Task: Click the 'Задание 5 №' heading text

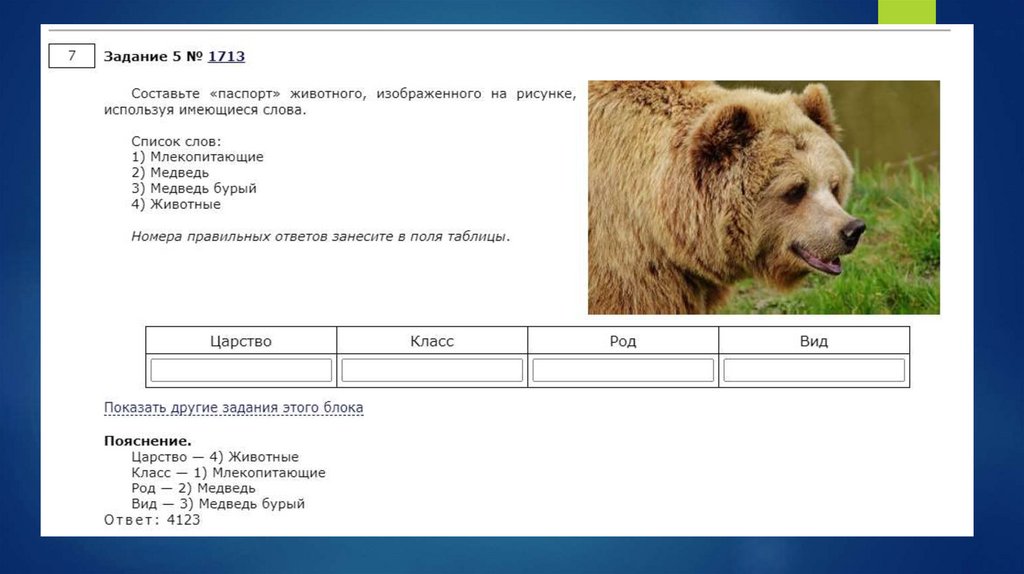Action: 153,57
